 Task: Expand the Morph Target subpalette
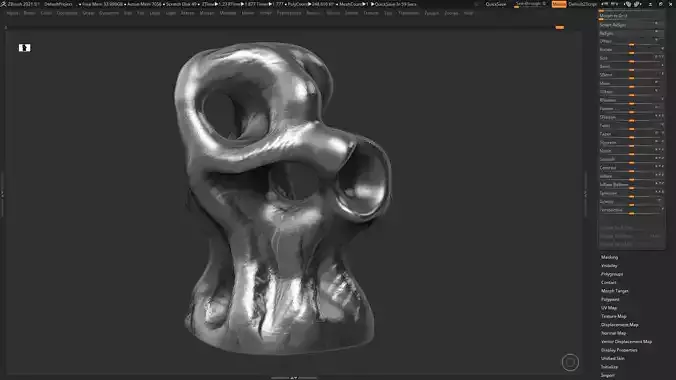614,291
